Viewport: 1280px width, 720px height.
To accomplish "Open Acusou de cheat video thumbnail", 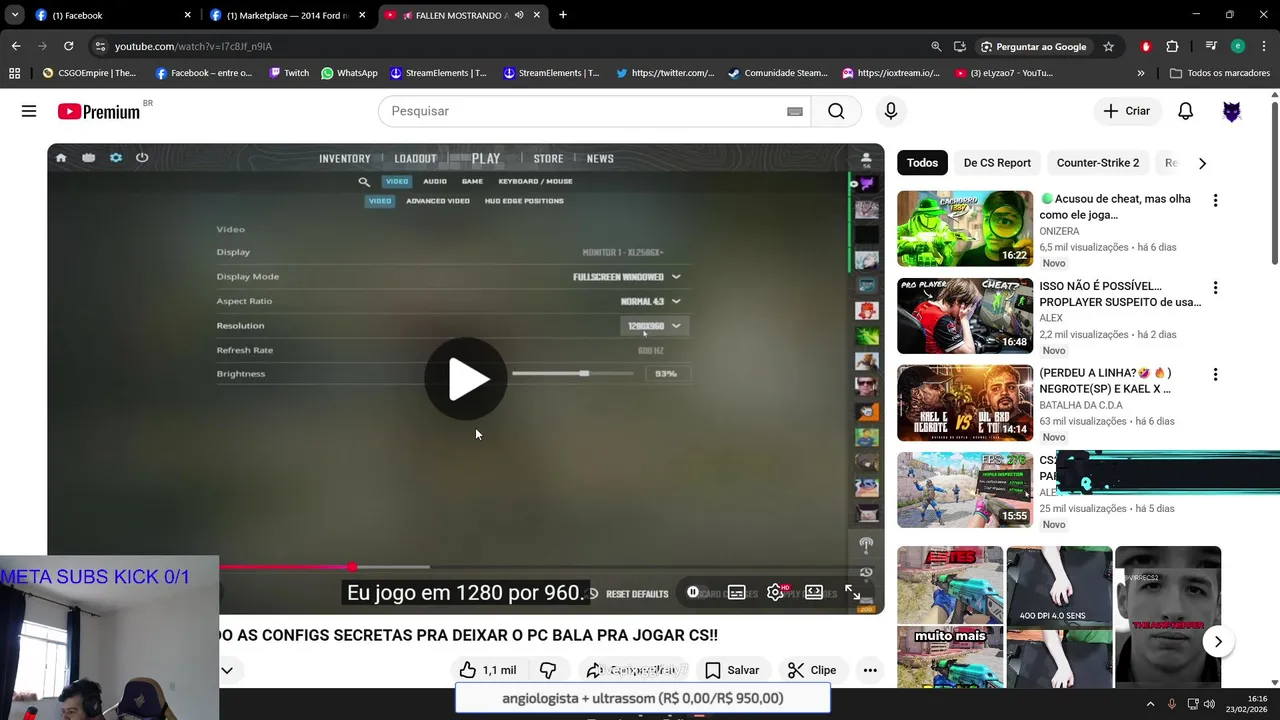I will pos(965,229).
